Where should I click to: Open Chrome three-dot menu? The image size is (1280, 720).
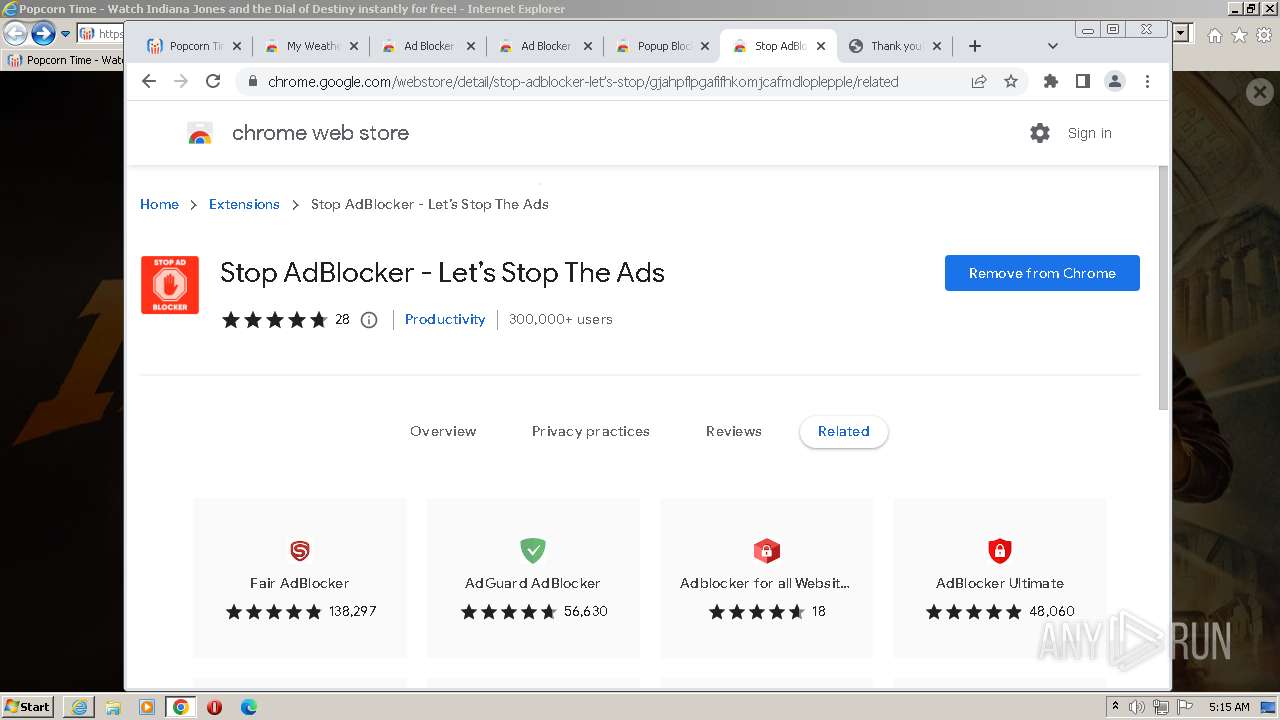[1147, 82]
